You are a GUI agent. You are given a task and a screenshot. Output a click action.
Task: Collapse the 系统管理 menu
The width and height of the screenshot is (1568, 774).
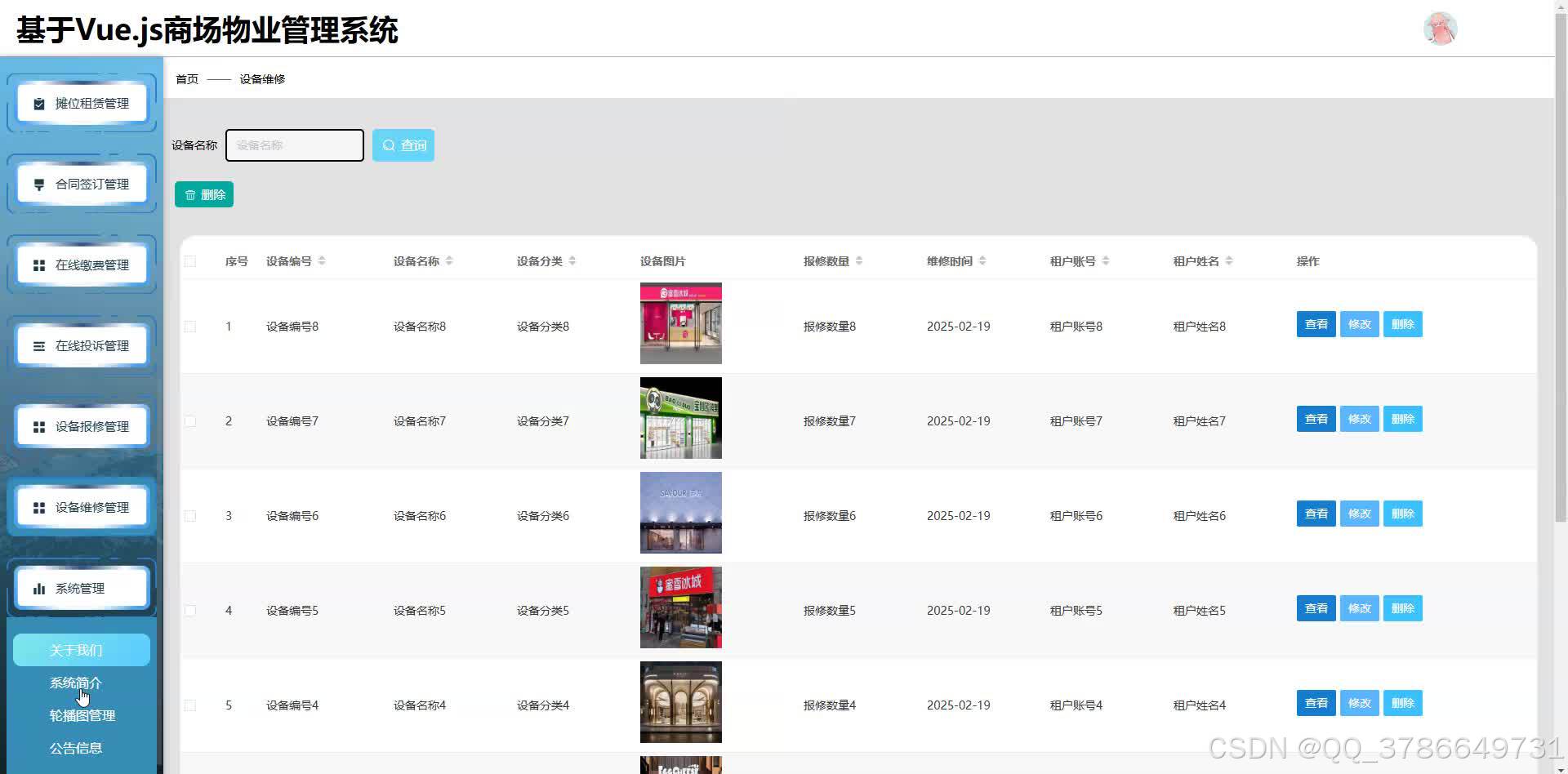82,589
